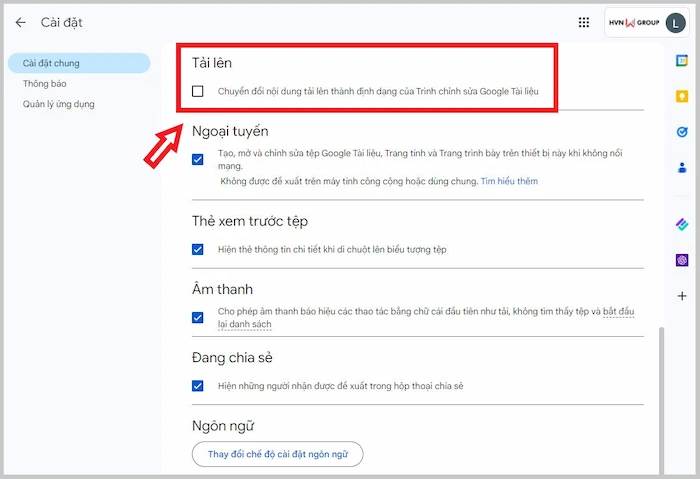Toggle the Thẻ xem trước tệp checkbox

(x=197, y=249)
